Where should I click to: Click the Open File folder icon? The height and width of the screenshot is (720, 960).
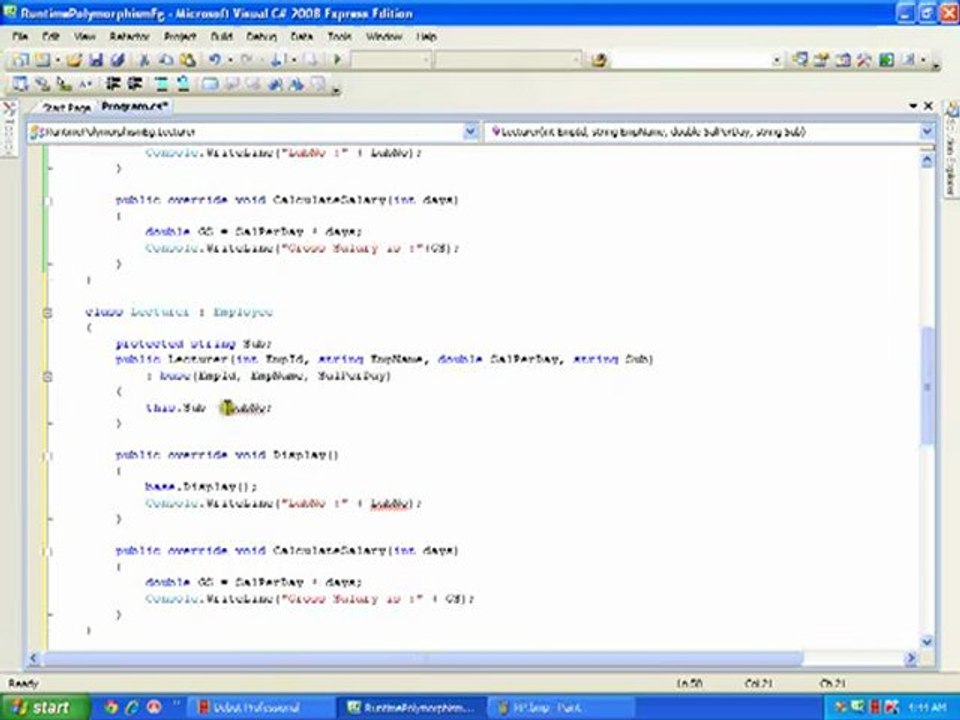tap(74, 59)
